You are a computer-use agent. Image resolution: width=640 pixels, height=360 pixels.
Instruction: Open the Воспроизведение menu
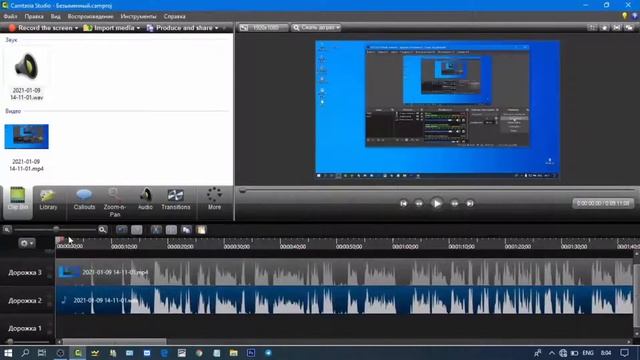coord(91,16)
